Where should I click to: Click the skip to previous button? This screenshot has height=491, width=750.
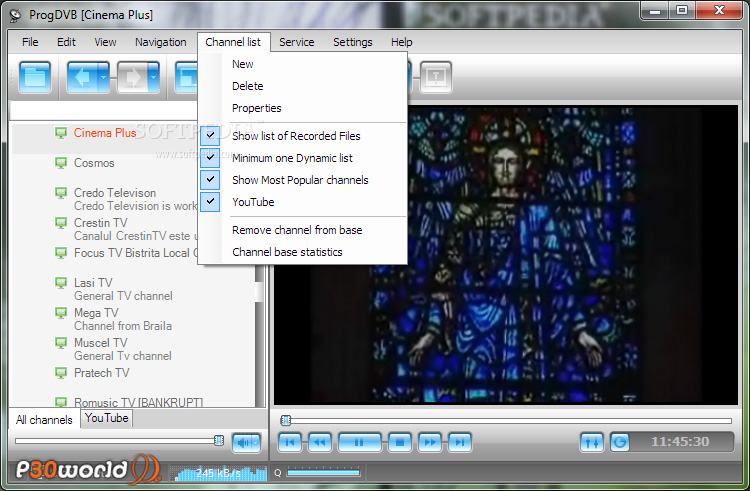[x=290, y=442]
